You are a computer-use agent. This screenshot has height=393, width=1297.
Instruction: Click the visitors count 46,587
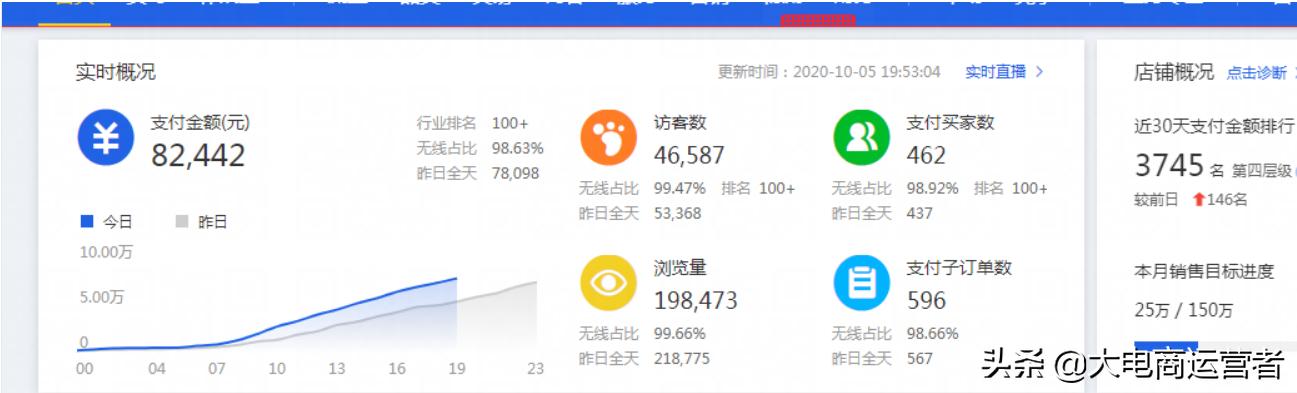689,155
